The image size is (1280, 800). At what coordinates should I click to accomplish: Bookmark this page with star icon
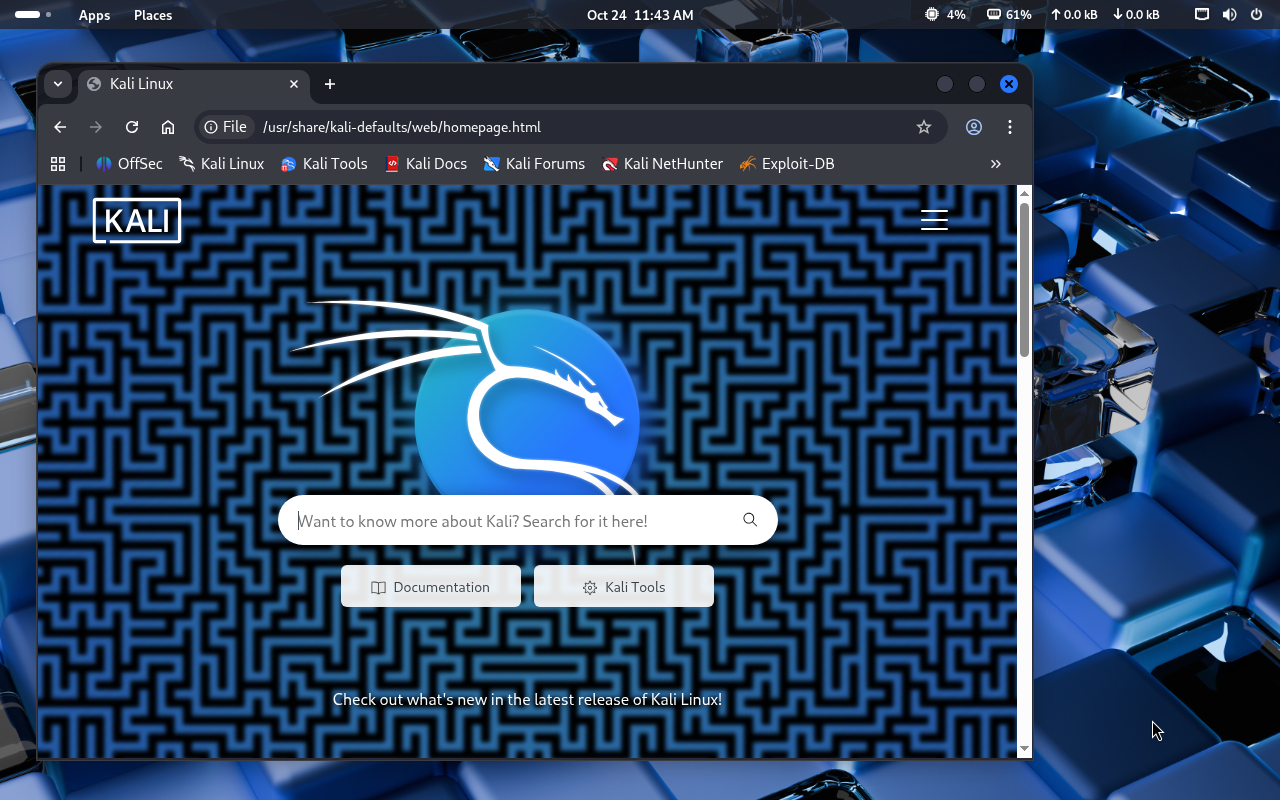coord(924,127)
